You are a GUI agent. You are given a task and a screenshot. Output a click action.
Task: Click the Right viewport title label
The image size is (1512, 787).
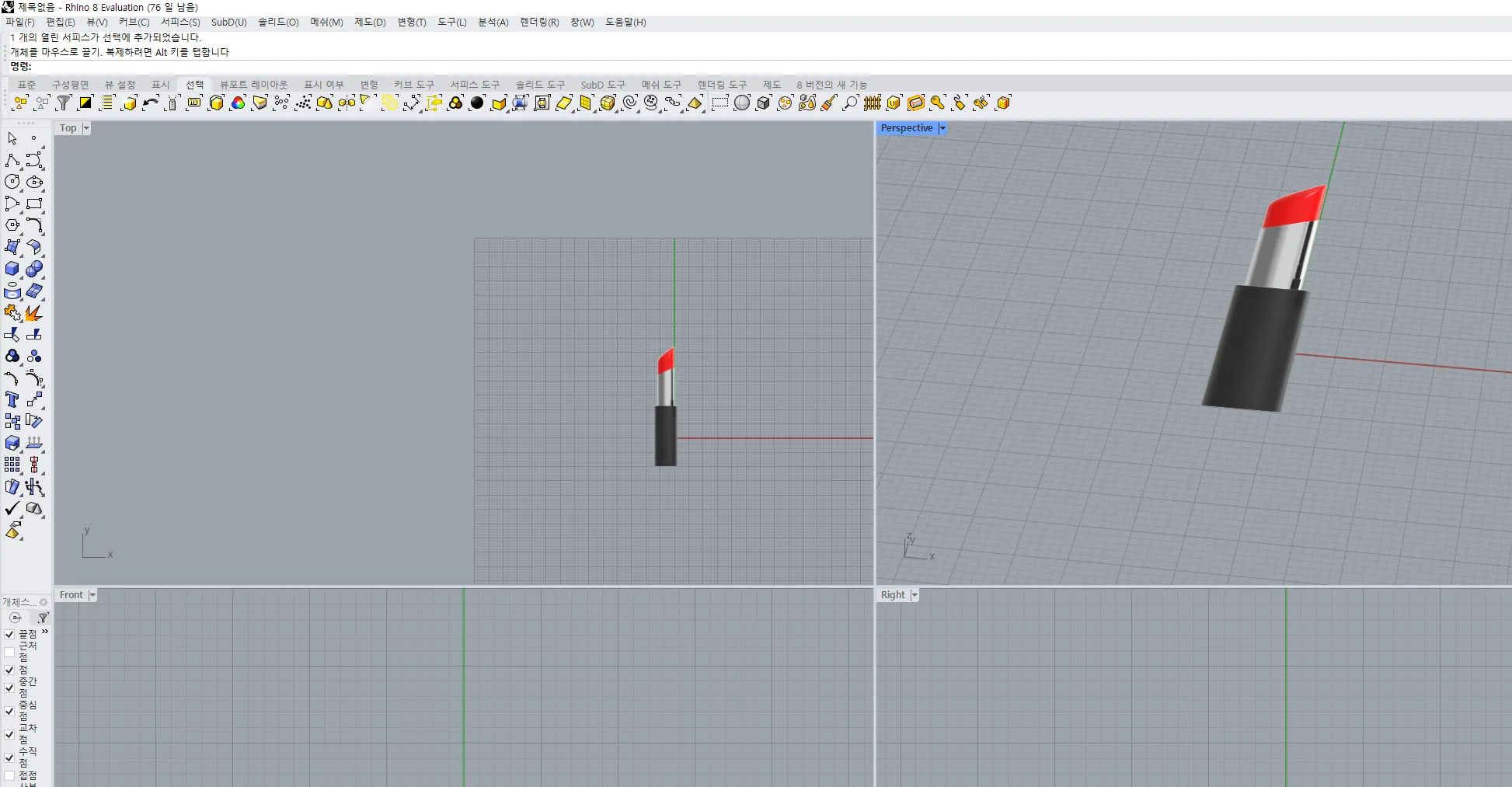(x=893, y=595)
